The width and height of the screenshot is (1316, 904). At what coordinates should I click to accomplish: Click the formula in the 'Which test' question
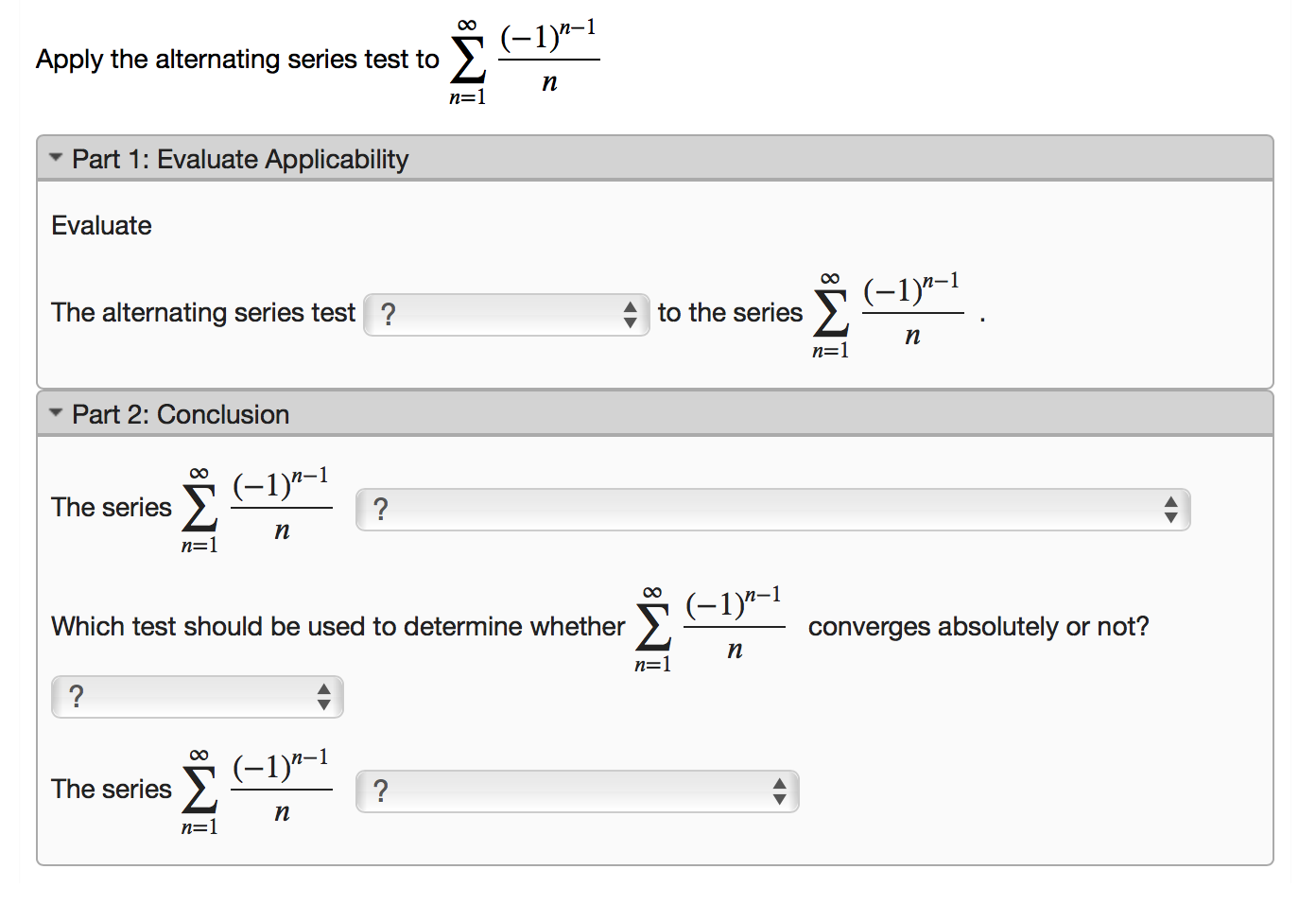pyautogui.click(x=709, y=629)
